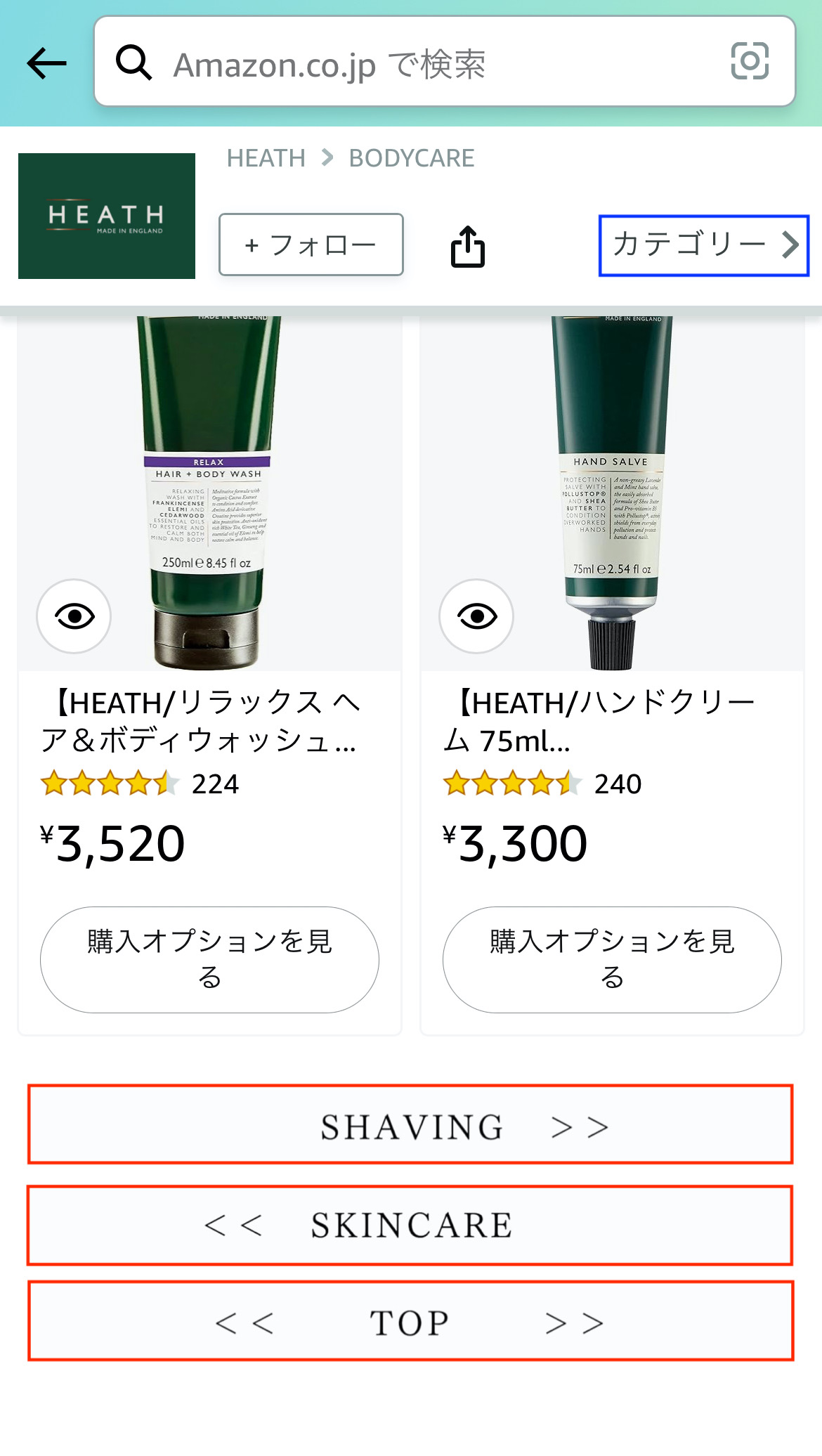
Task: View purchase options for hand cream
Action: coord(612,960)
